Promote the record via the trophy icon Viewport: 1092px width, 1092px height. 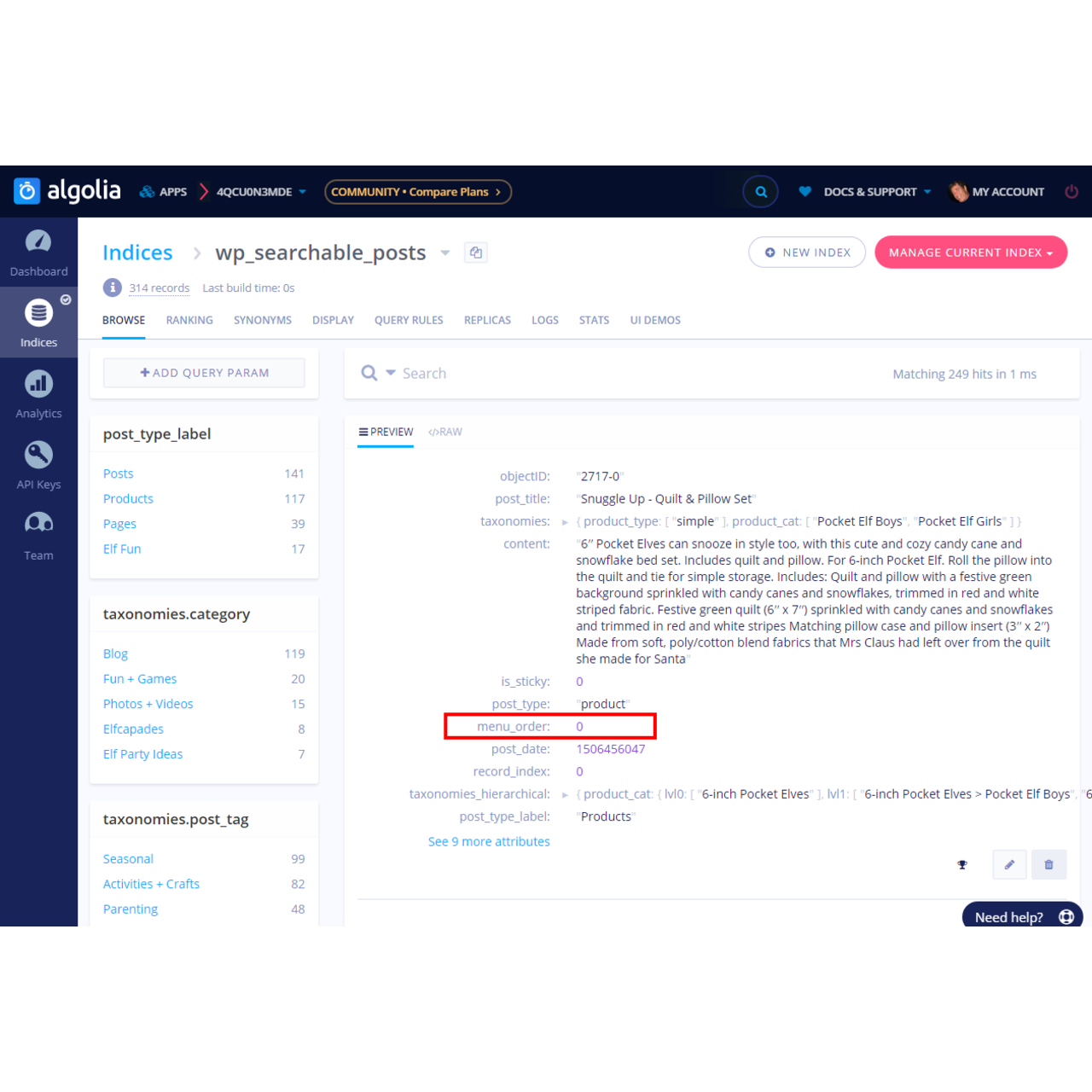point(962,864)
